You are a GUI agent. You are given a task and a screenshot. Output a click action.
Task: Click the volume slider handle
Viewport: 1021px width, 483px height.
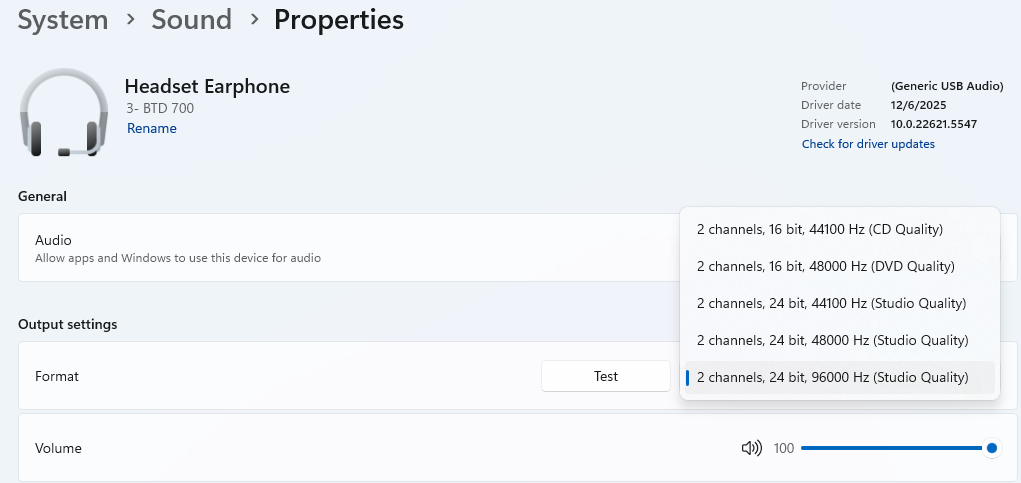[x=992, y=448]
